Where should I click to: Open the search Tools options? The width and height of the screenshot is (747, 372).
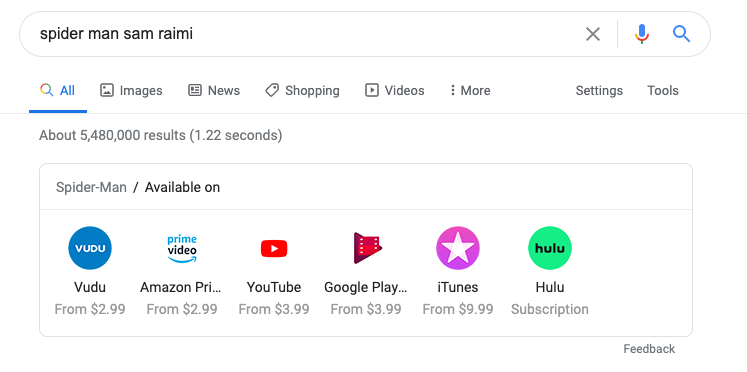pos(663,90)
